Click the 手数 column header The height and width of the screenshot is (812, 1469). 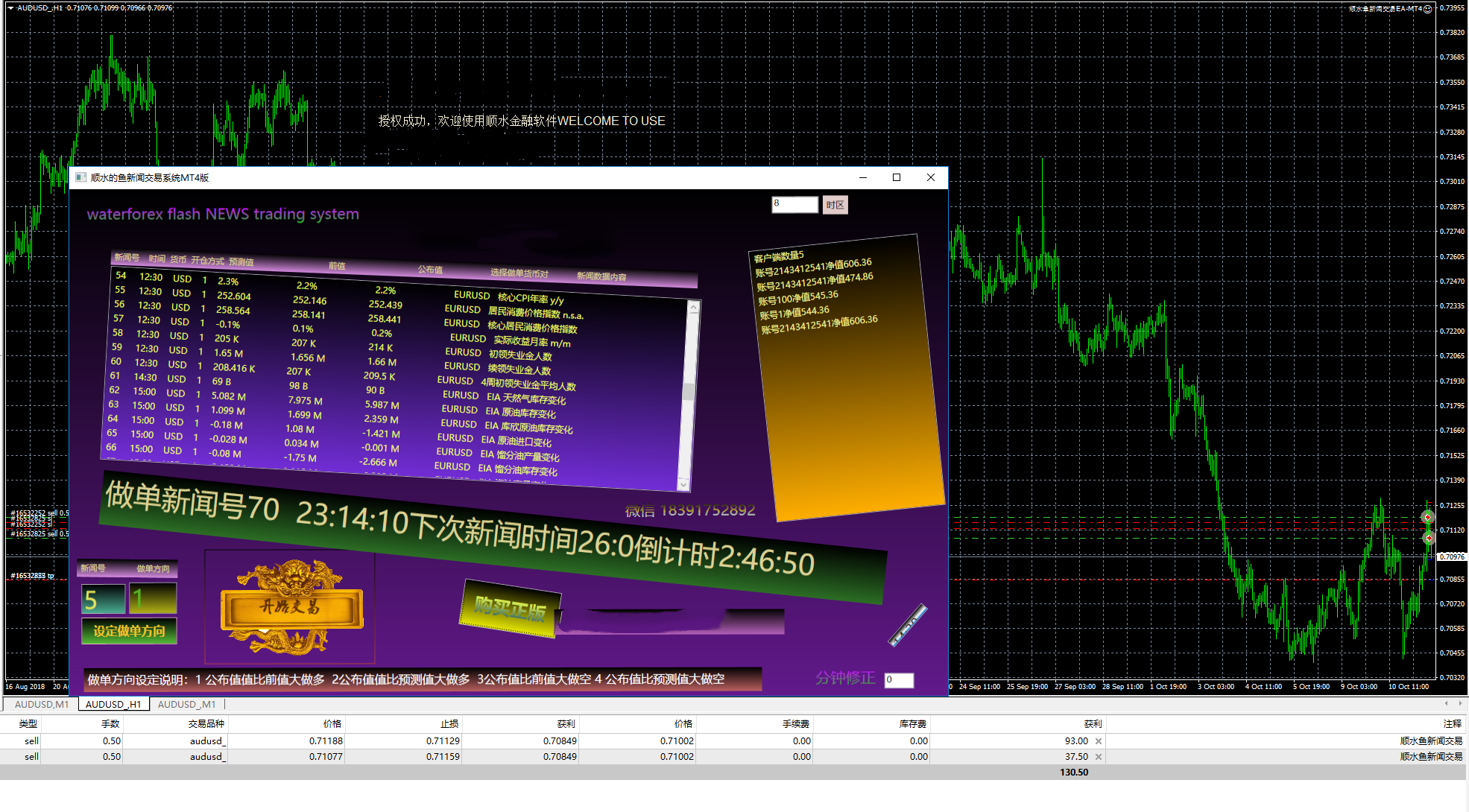click(110, 723)
